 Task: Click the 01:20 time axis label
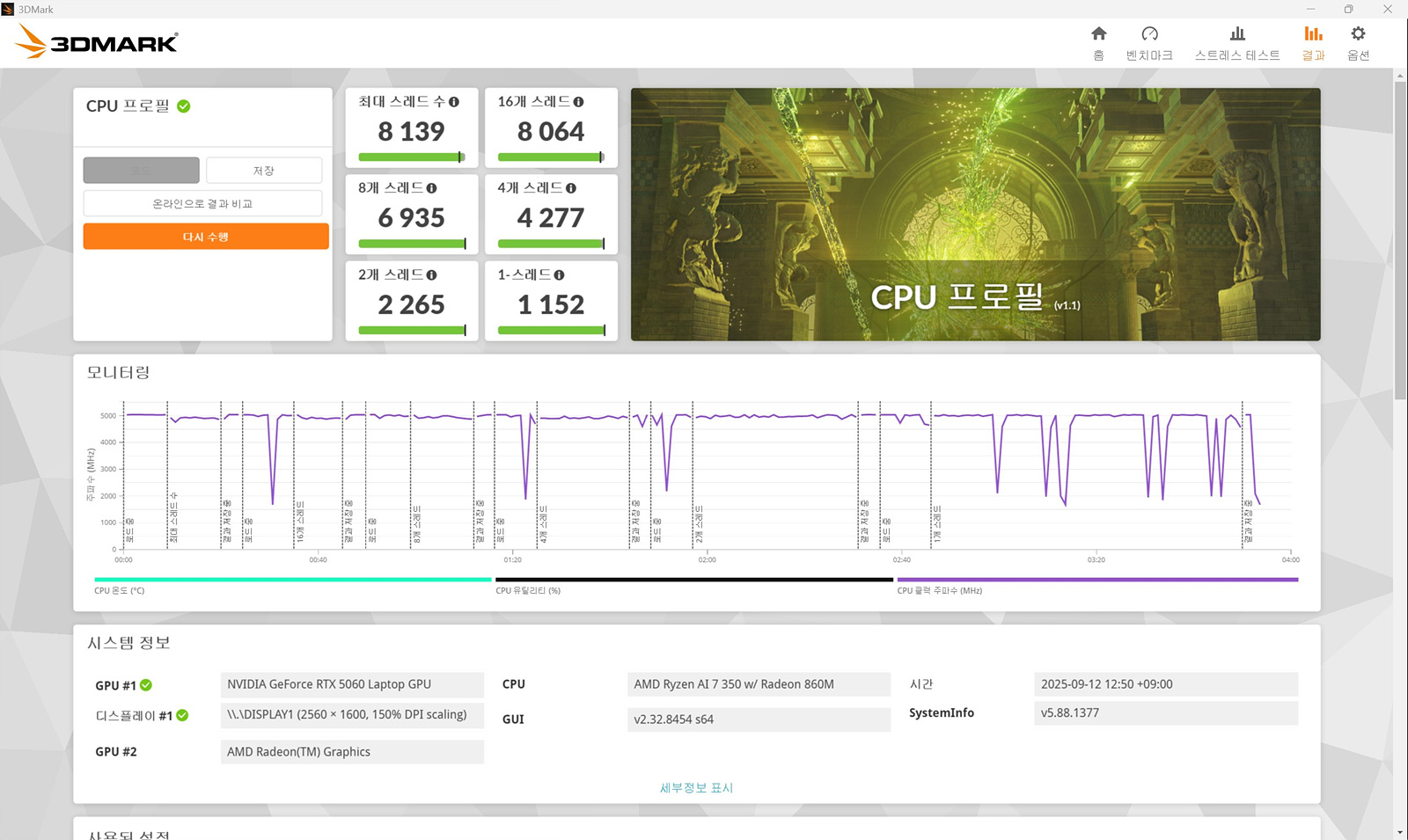513,560
